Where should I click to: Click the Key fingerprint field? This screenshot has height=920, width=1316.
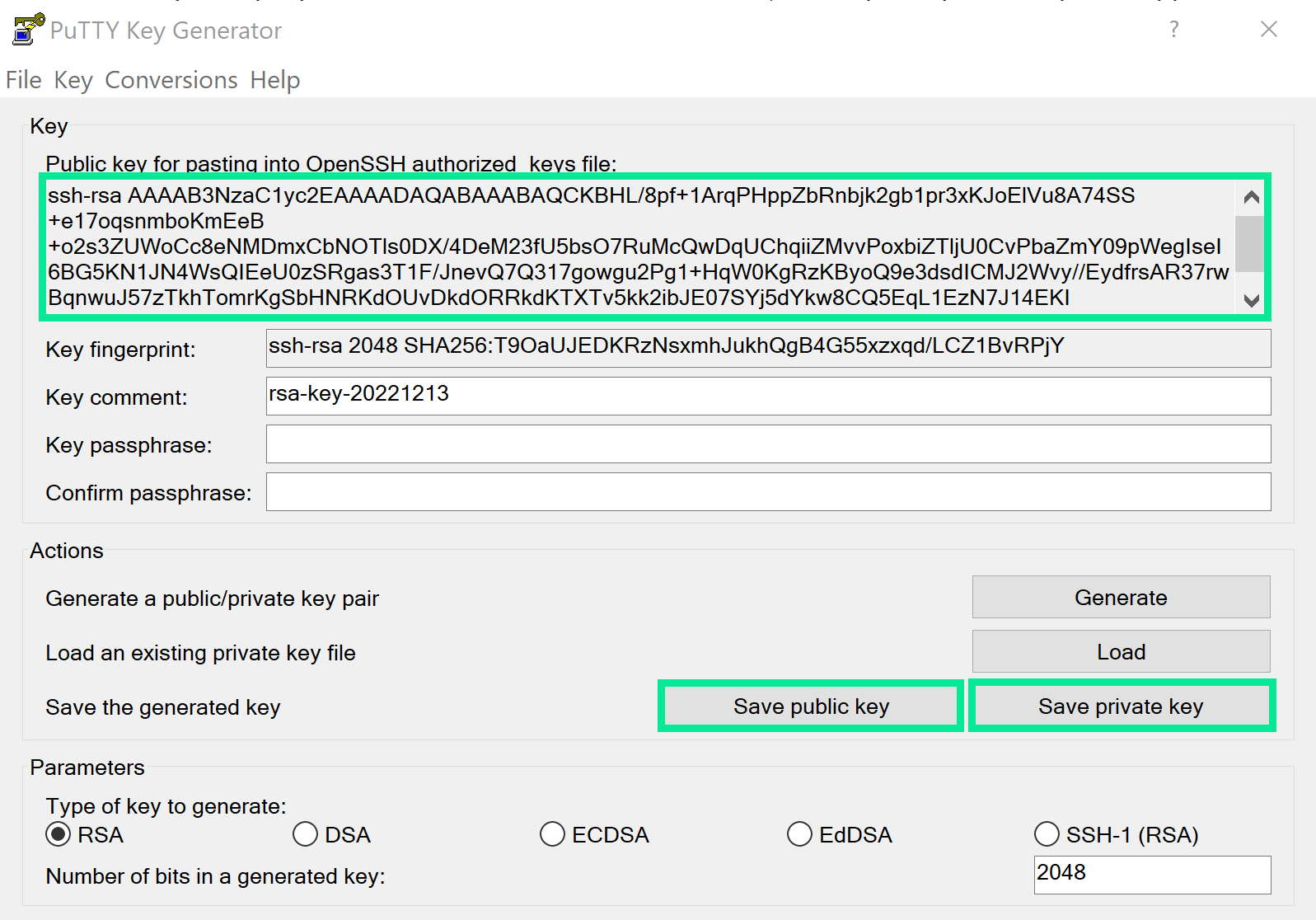[768, 348]
